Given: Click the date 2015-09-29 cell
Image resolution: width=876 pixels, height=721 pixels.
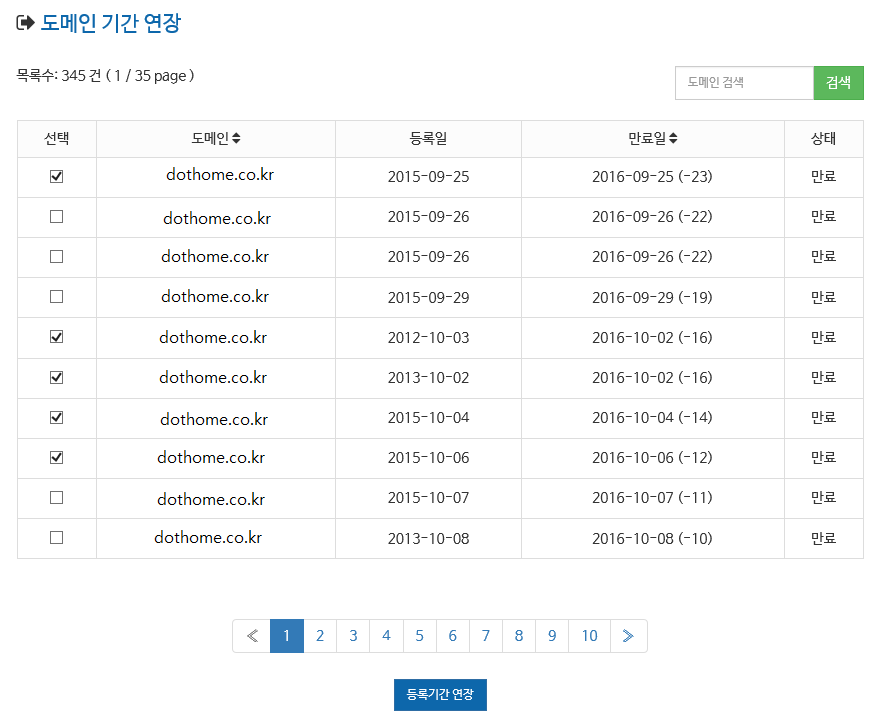Looking at the screenshot, I should (429, 297).
